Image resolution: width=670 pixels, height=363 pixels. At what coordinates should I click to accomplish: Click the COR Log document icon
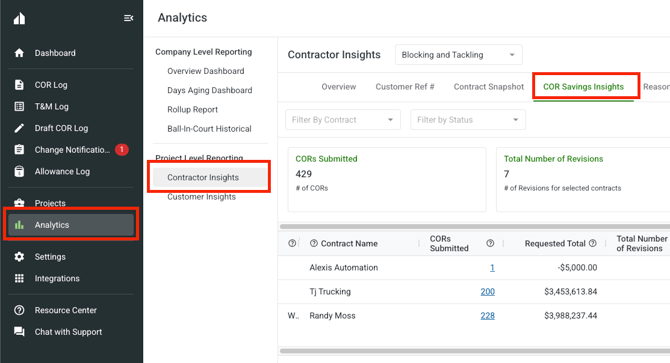coord(19,85)
